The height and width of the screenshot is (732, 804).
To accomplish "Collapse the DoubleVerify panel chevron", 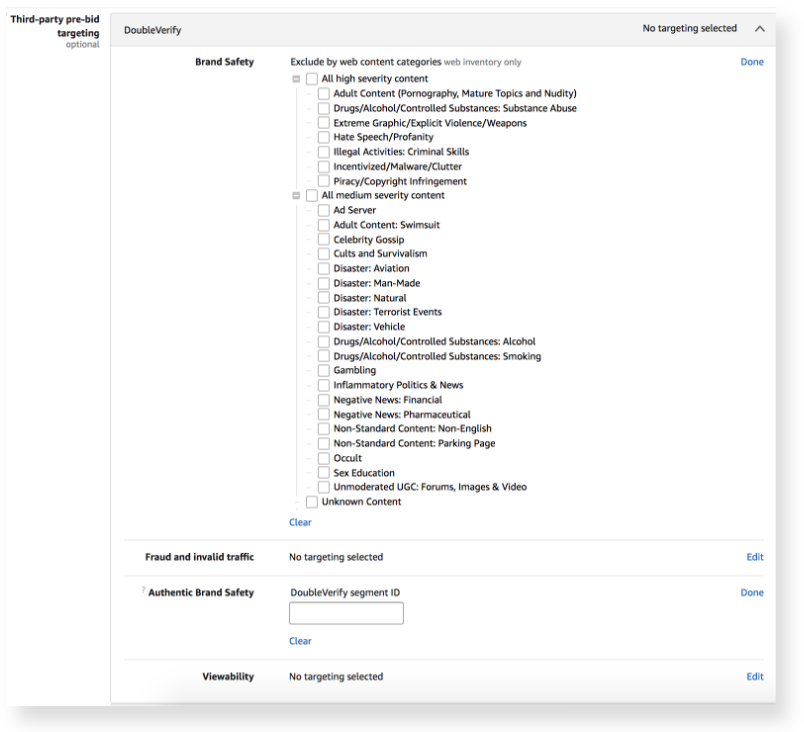I will pos(760,29).
